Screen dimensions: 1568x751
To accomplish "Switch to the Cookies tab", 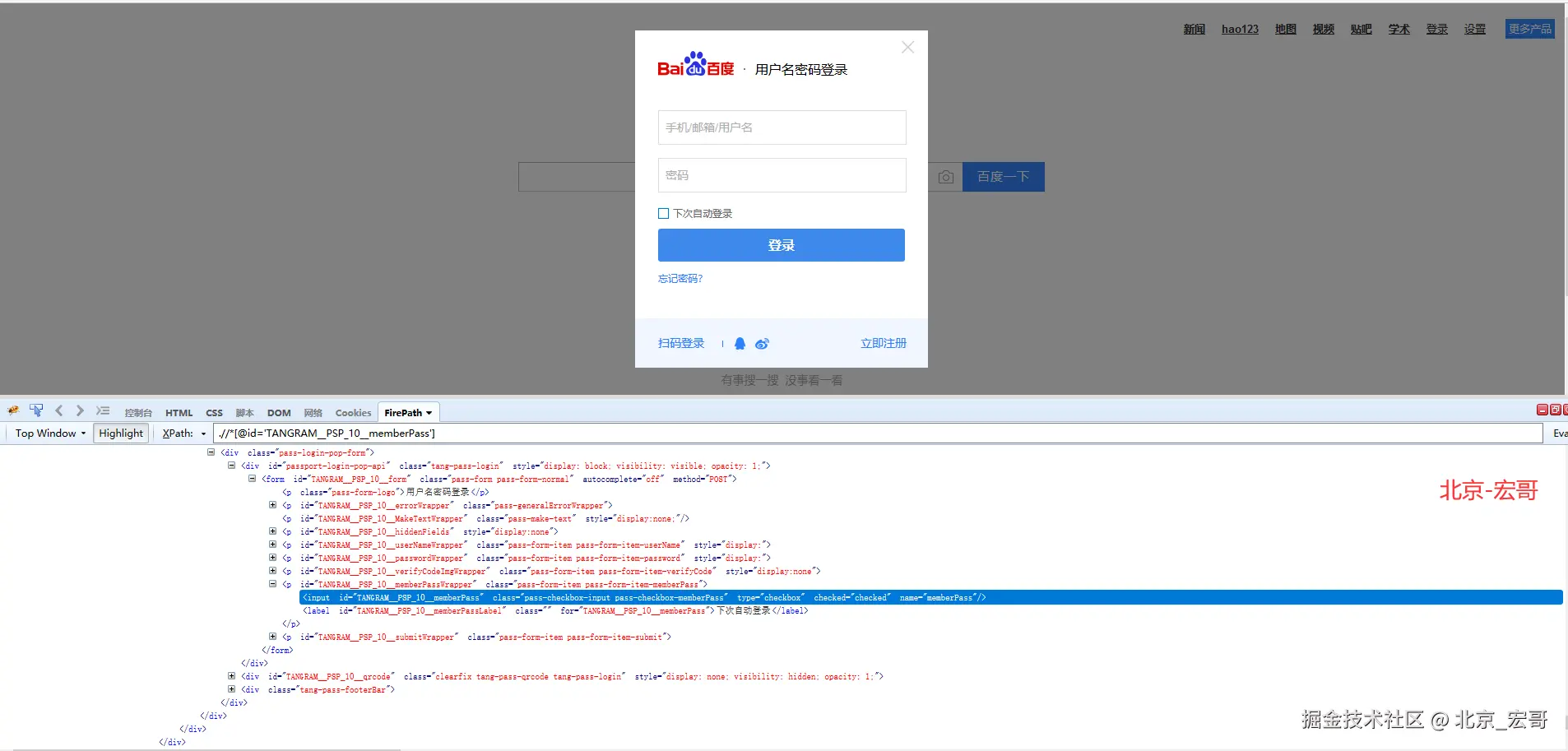I will pos(353,413).
